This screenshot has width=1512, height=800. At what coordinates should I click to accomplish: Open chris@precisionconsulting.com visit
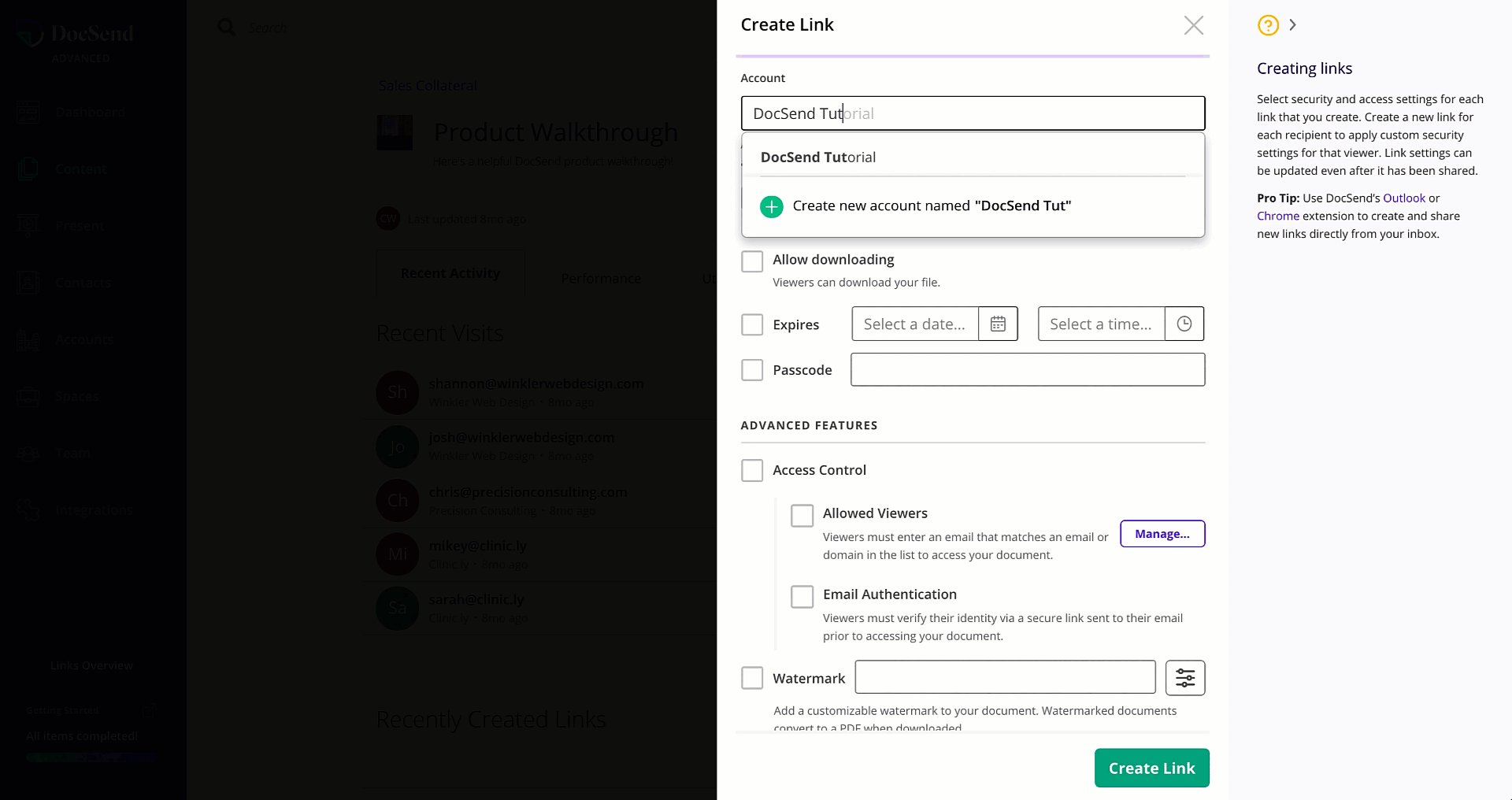[x=528, y=492]
